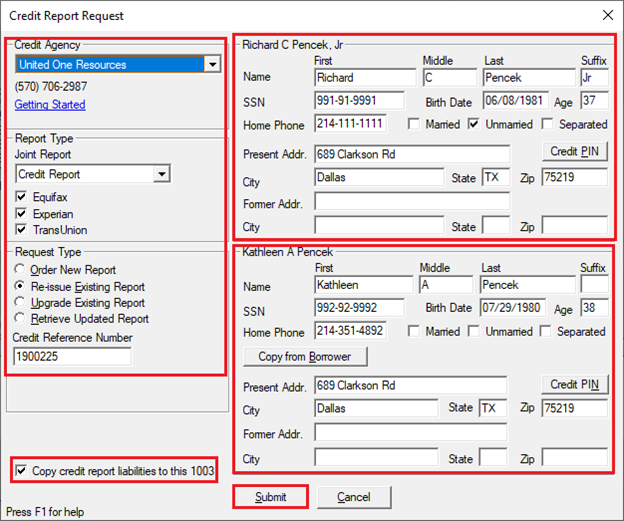Image resolution: width=624 pixels, height=521 pixels.
Task: Click Richard's present City field Dallas
Action: coord(379,178)
